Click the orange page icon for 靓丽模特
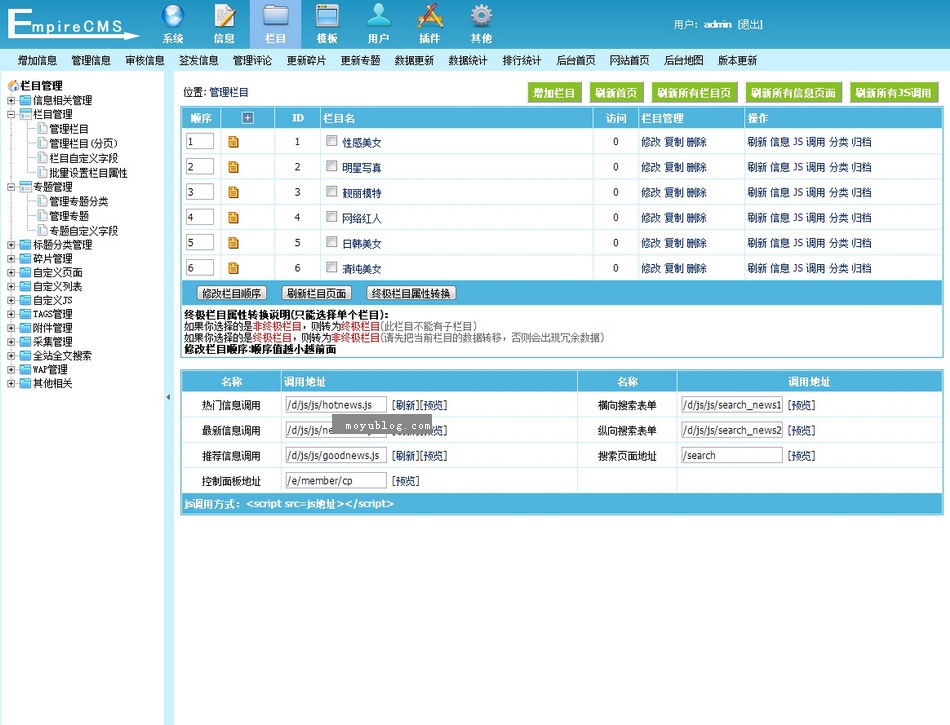Image resolution: width=950 pixels, height=725 pixels. (x=233, y=193)
